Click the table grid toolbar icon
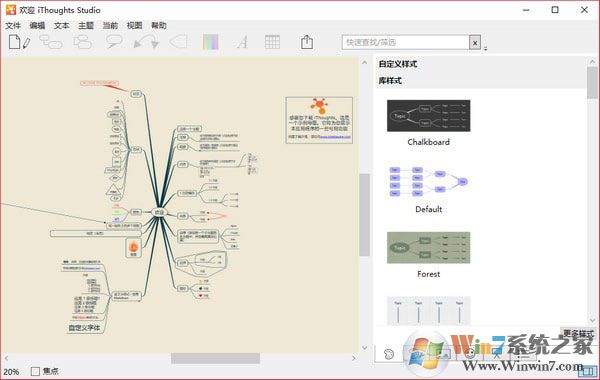 point(272,42)
